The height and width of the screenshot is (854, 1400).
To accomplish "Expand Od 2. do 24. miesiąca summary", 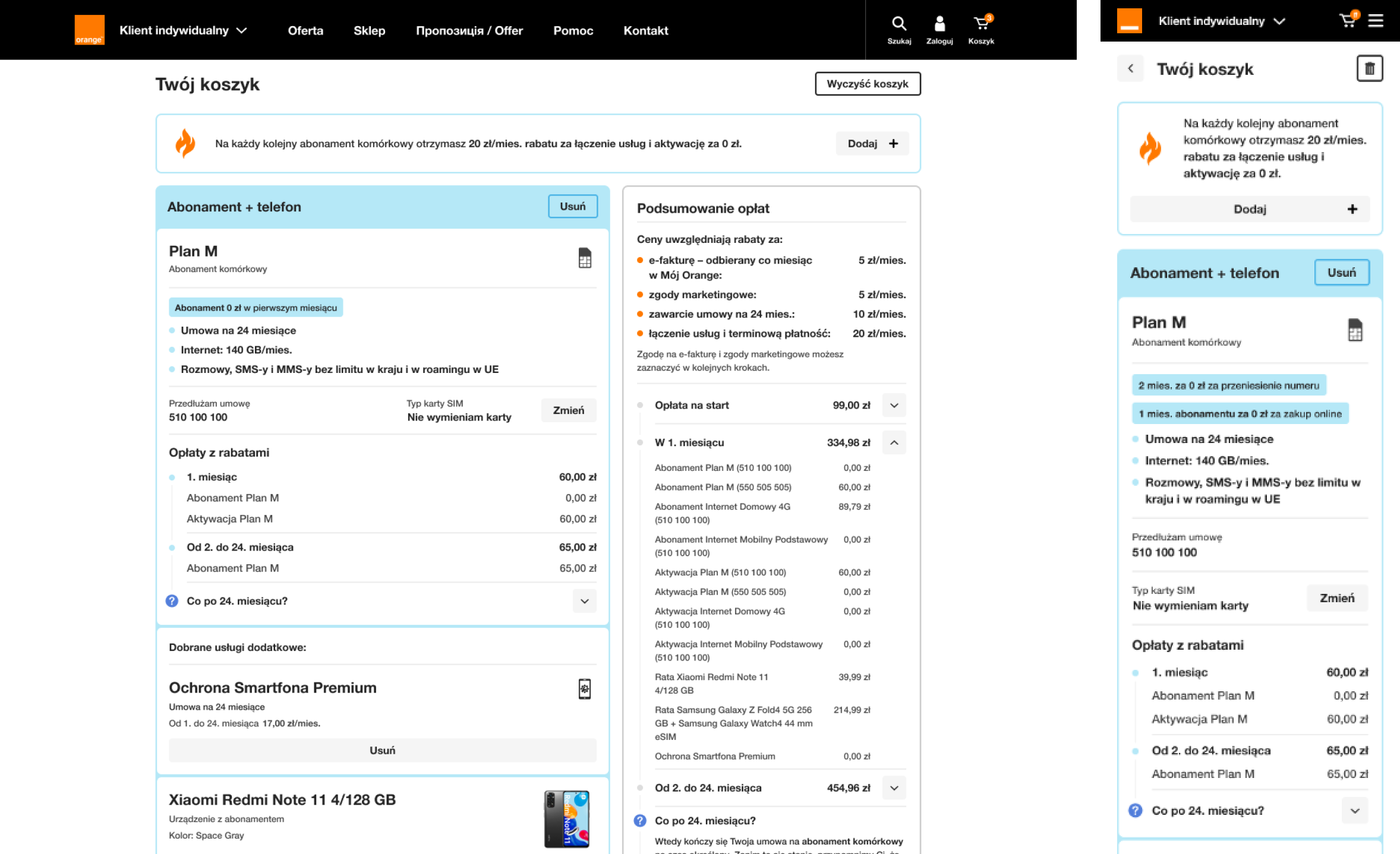I will tap(894, 788).
